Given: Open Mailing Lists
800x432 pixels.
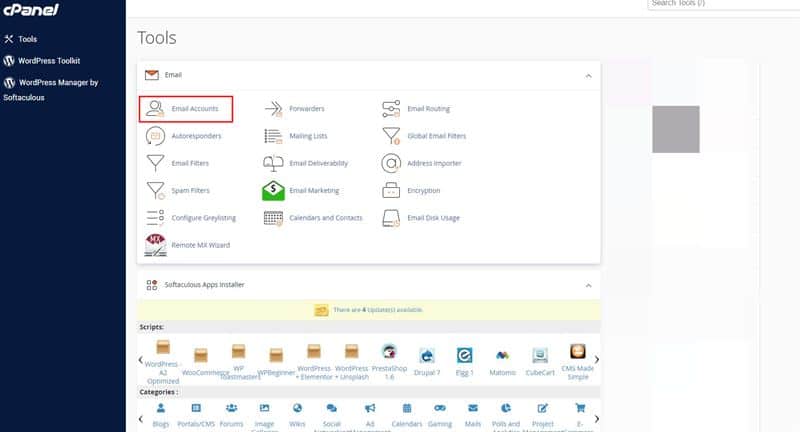Looking at the screenshot, I should point(295,136).
